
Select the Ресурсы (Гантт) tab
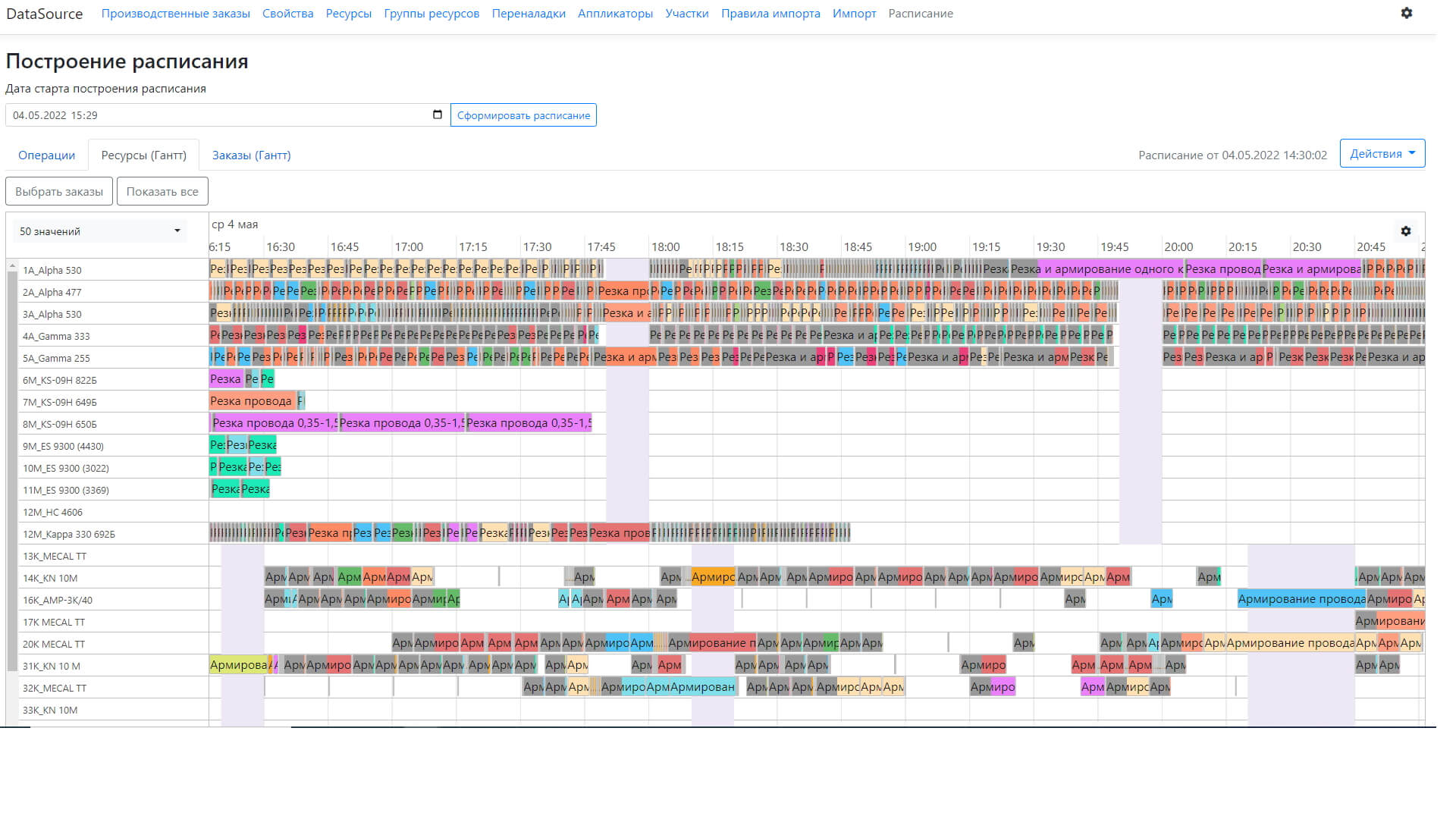[143, 155]
